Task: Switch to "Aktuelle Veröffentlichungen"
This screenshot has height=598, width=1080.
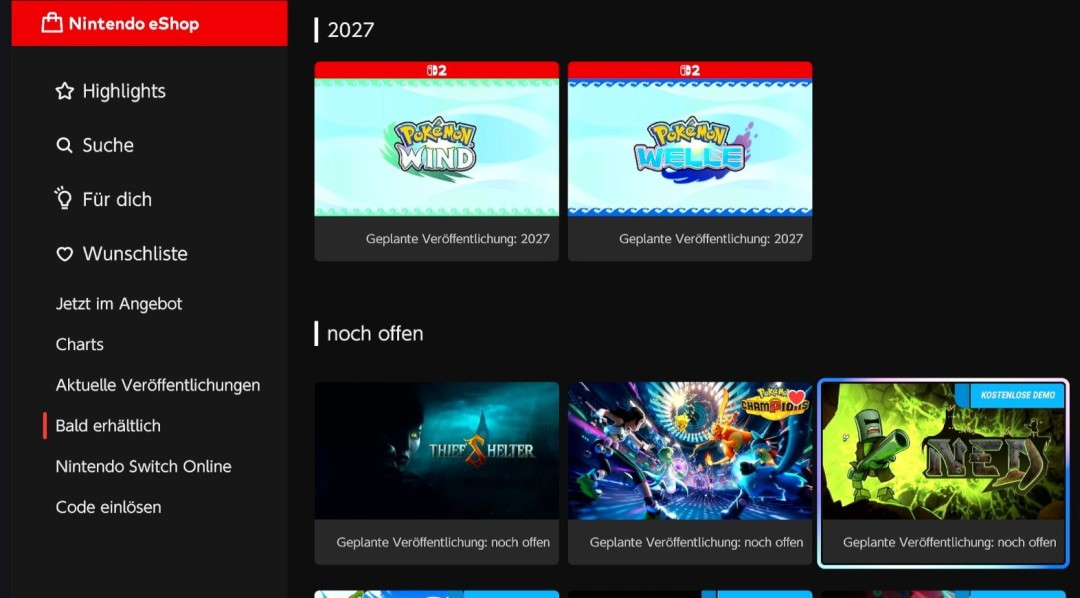Action: pos(157,385)
